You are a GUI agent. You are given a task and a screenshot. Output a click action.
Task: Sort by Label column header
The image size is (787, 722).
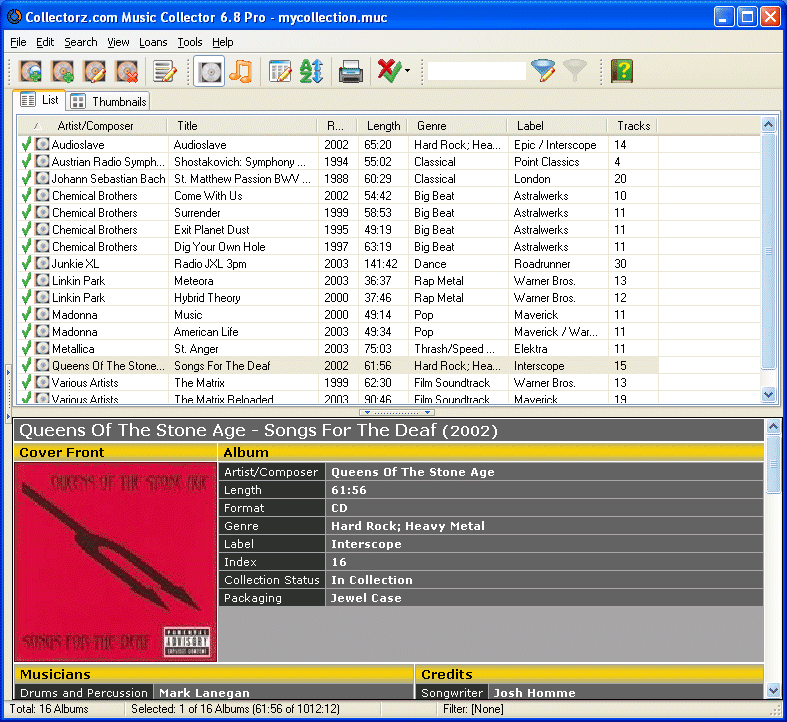(557, 126)
